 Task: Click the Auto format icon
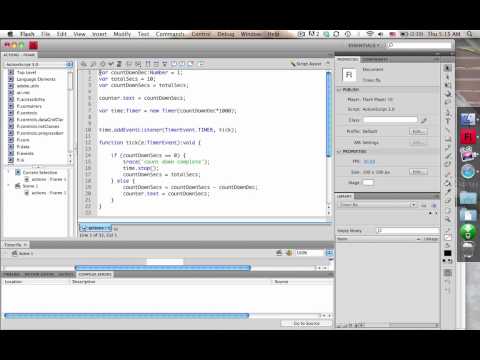pos(119,64)
